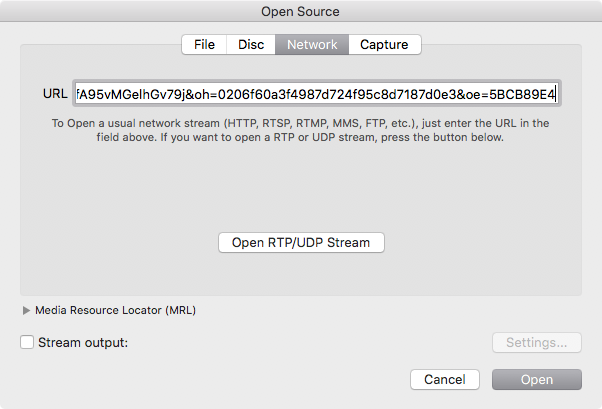Click the greyed-out Settings... button
Screen dimensions: 602x409
[x=537, y=343]
